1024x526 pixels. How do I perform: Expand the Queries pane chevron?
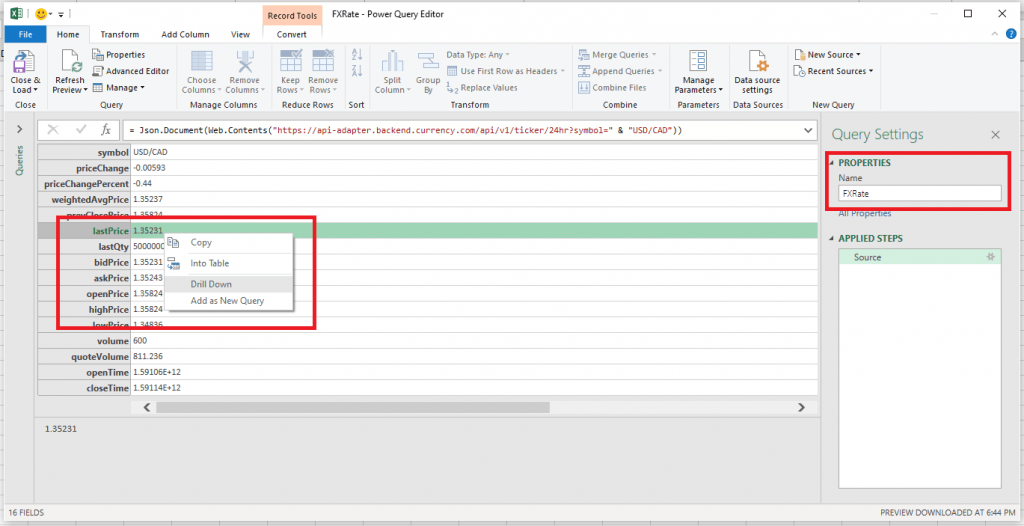coord(20,129)
